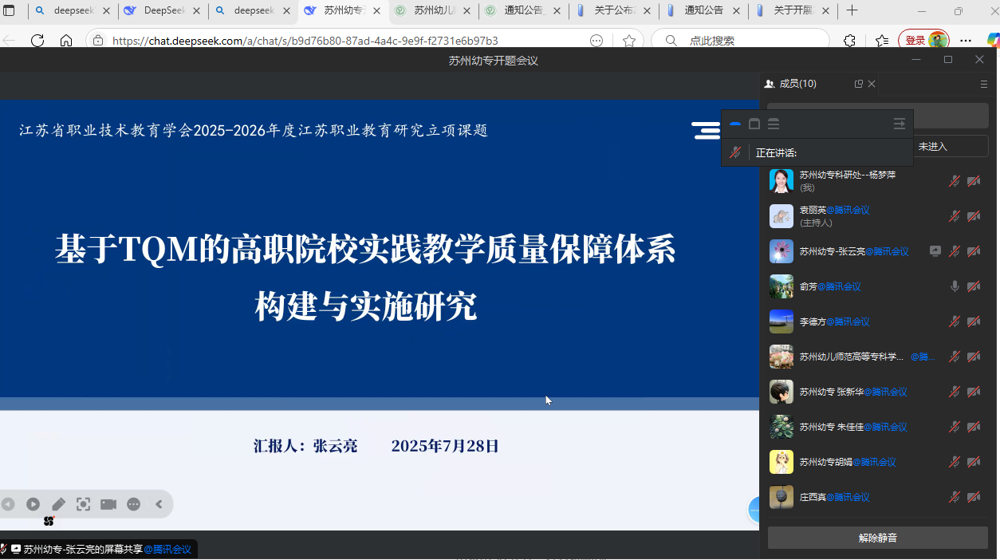Toggle camera icon for 李德方
The width and height of the screenshot is (1000, 560).
(x=974, y=322)
